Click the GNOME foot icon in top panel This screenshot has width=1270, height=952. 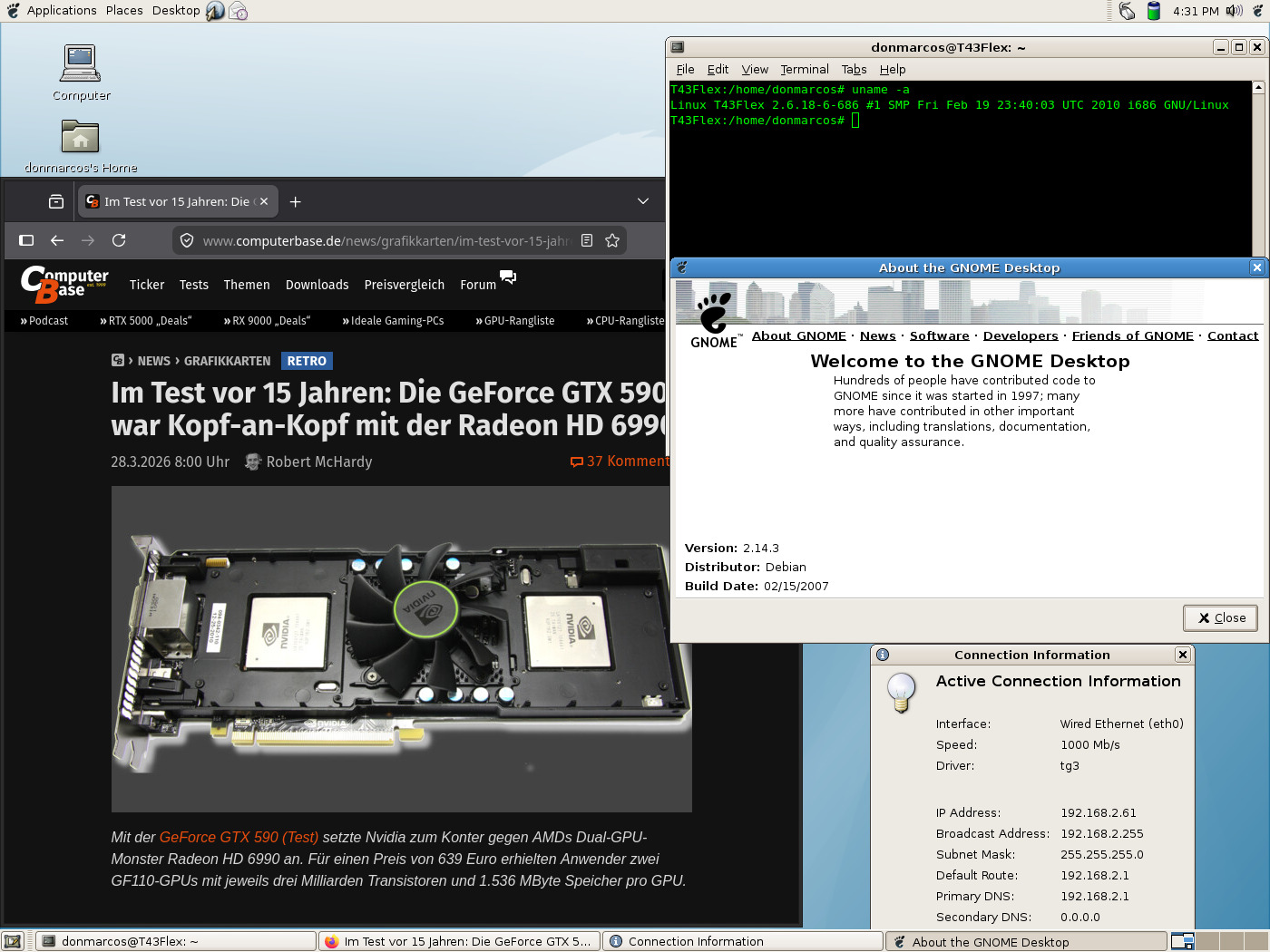[x=13, y=11]
